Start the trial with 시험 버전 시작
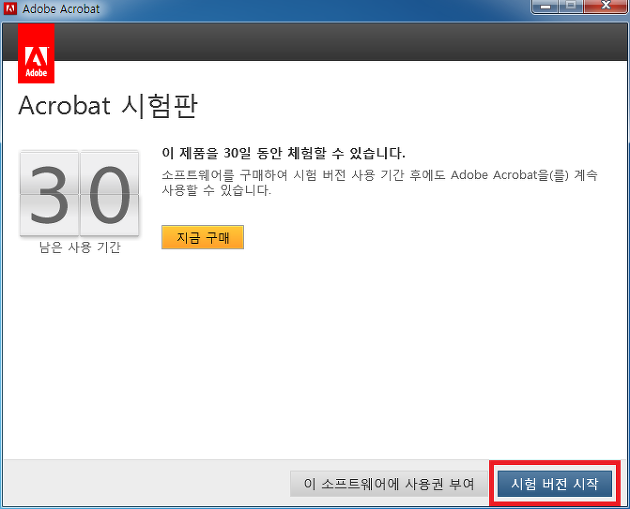Screen dimensions: 630x509 [x=554, y=484]
